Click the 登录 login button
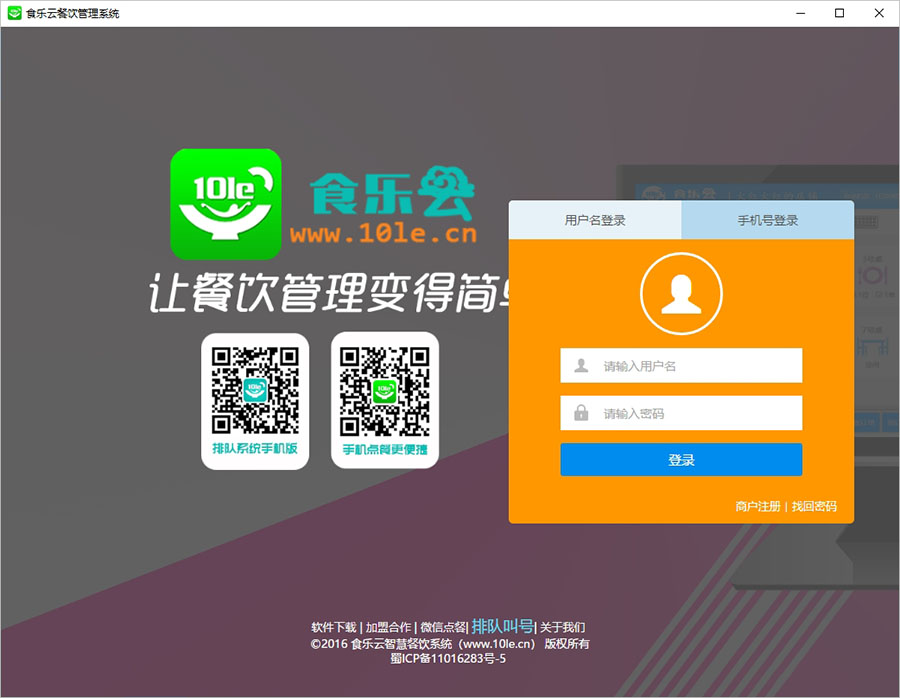This screenshot has width=900, height=698. coord(681,459)
